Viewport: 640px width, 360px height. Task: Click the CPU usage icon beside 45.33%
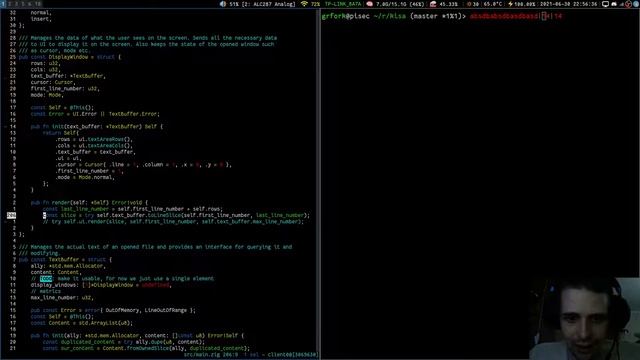[433, 4]
